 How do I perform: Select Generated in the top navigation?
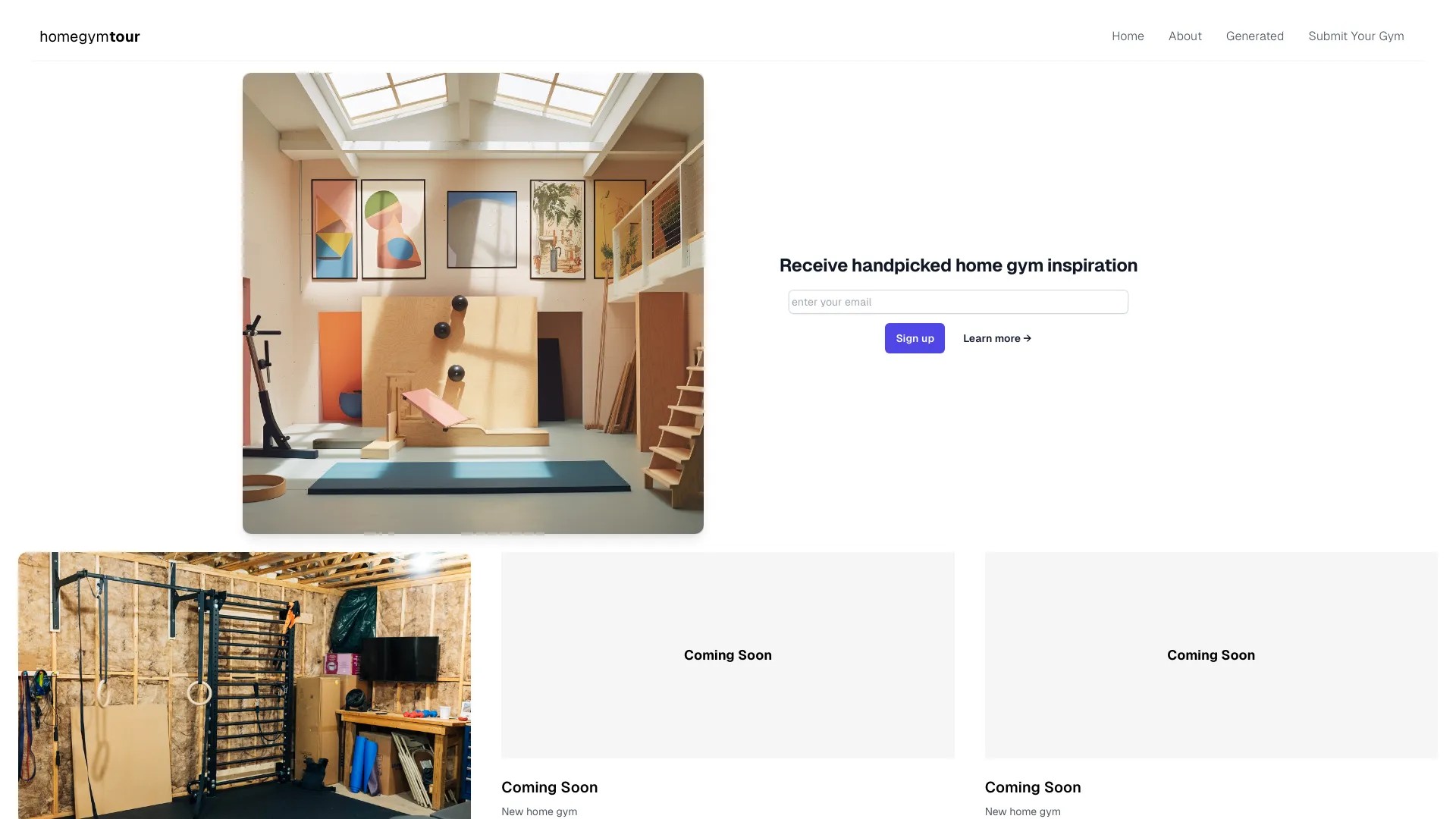tap(1255, 36)
